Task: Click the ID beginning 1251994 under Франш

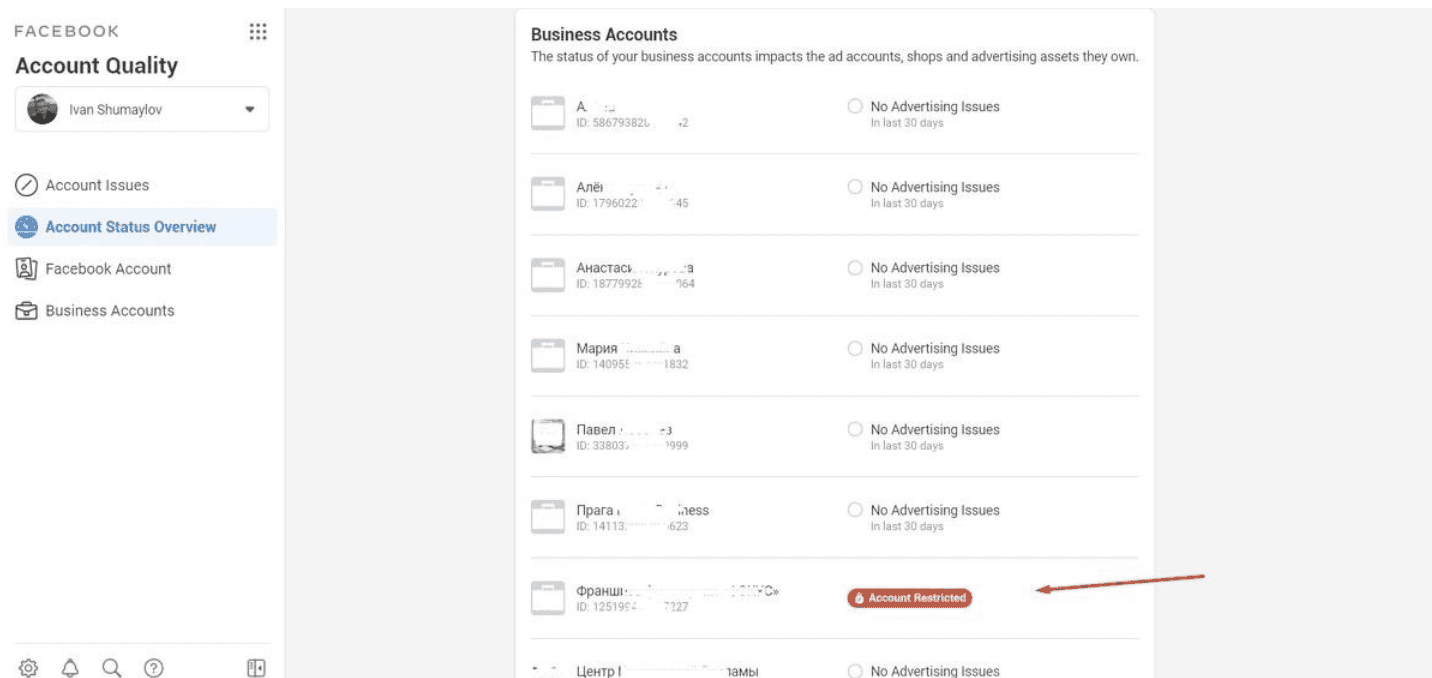Action: (x=633, y=607)
